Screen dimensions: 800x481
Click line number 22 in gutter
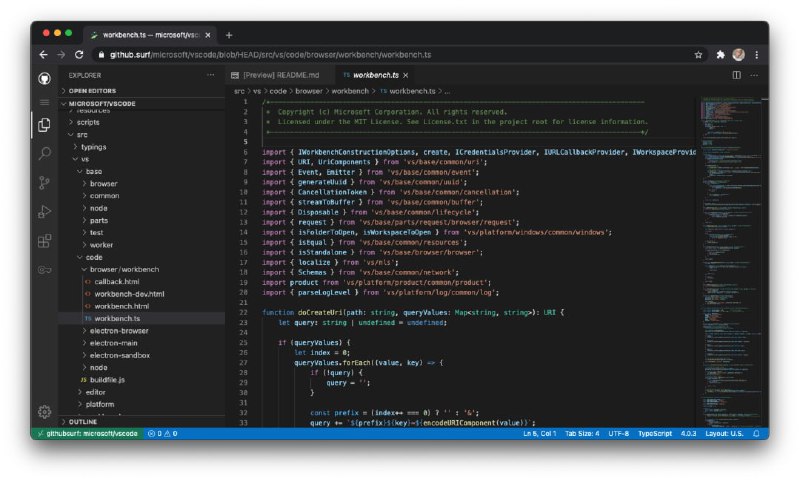[x=243, y=313]
